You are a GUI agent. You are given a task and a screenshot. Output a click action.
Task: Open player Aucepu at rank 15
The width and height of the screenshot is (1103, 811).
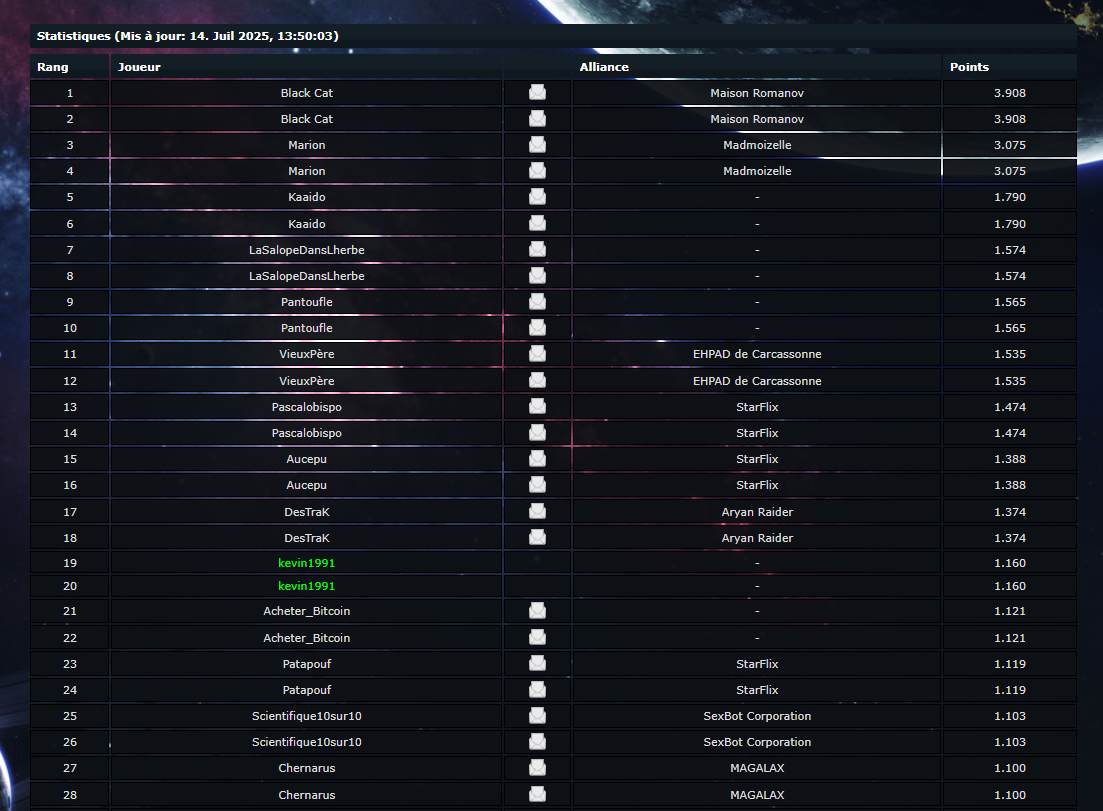307,459
